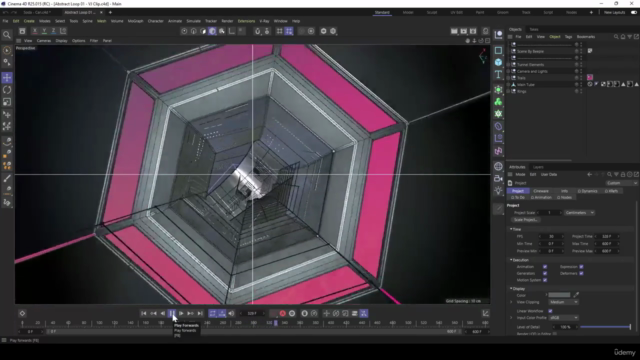Select the Scale tool in left toolbar
This screenshot has height=360, width=640.
tap(7, 102)
